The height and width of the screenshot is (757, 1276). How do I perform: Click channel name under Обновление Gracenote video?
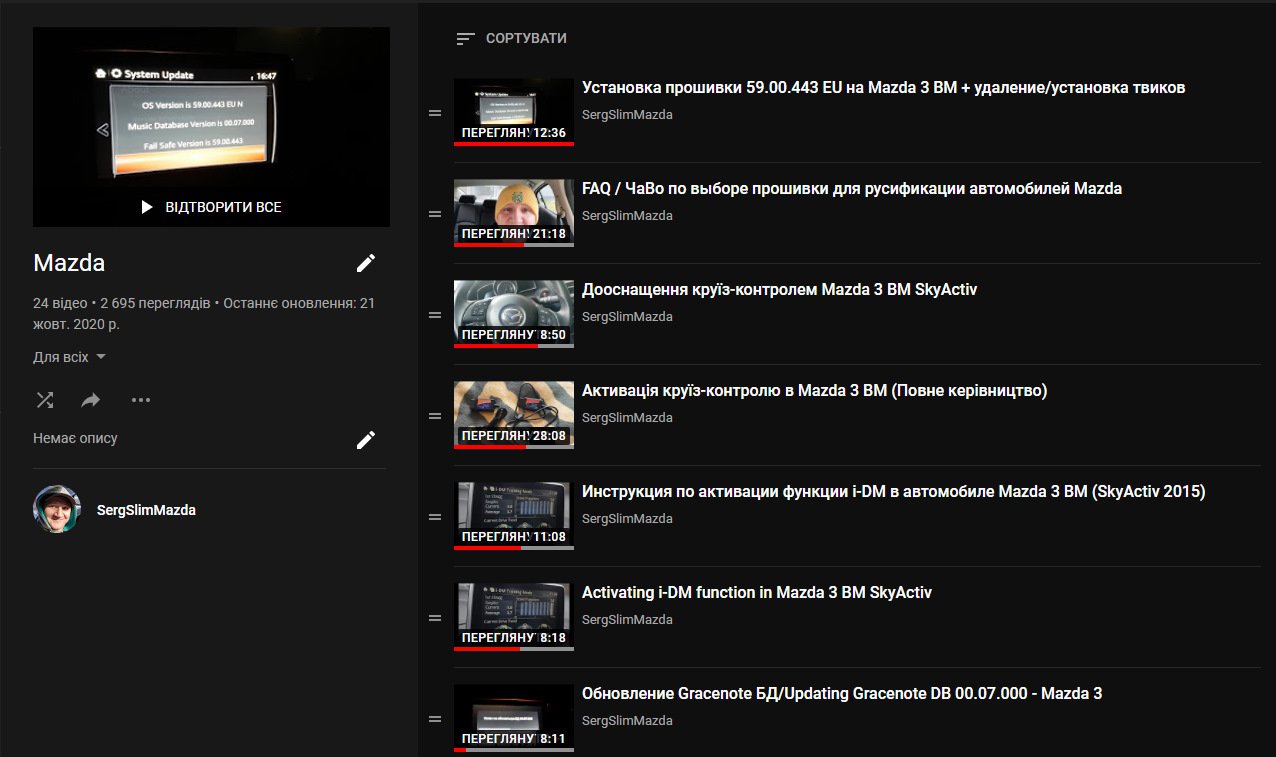click(x=627, y=721)
